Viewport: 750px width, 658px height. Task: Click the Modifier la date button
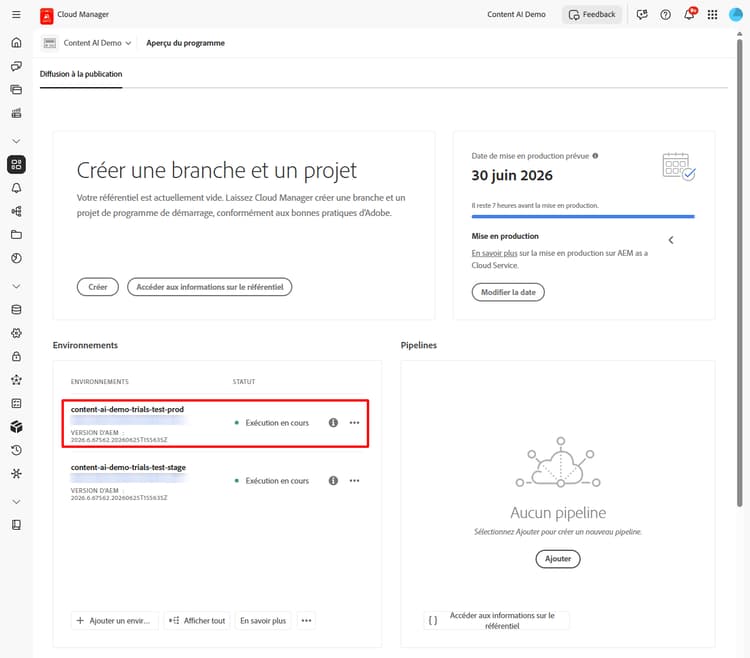508,292
